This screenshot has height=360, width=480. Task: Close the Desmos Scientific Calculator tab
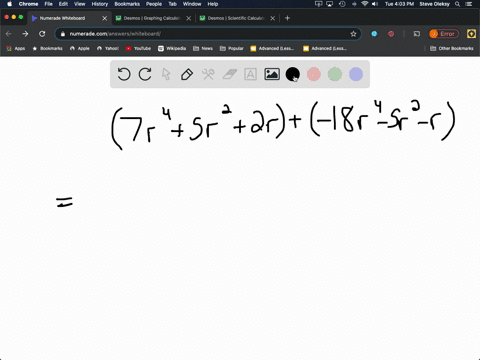pos(273,18)
